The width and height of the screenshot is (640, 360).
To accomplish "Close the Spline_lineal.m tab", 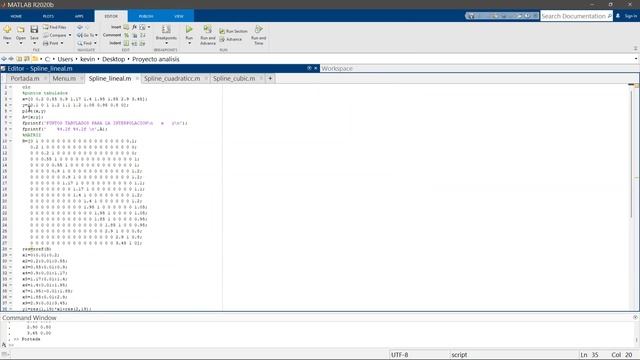I will (137, 78).
